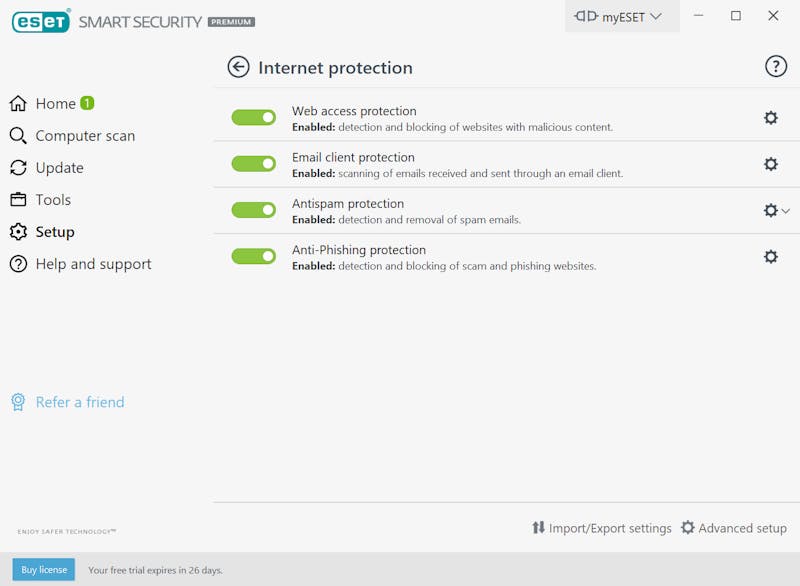Open Advanced setup

(734, 528)
